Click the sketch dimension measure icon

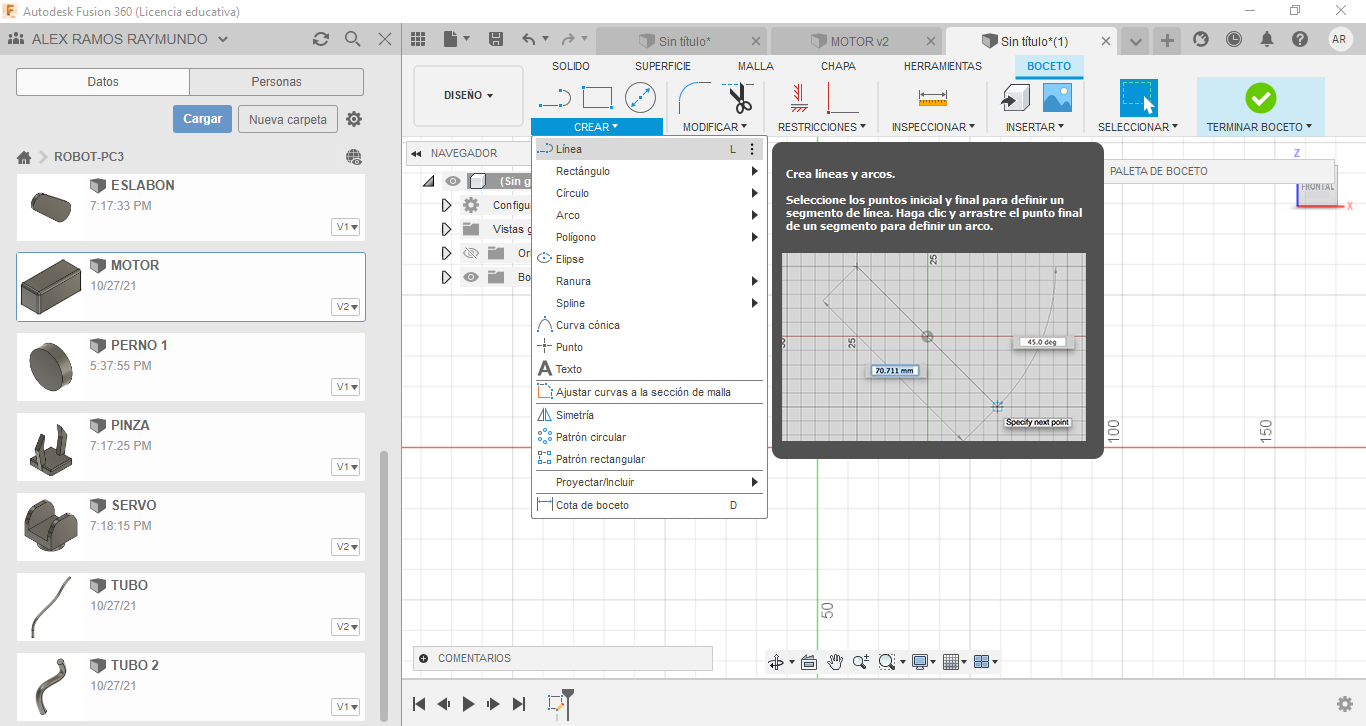coord(932,97)
